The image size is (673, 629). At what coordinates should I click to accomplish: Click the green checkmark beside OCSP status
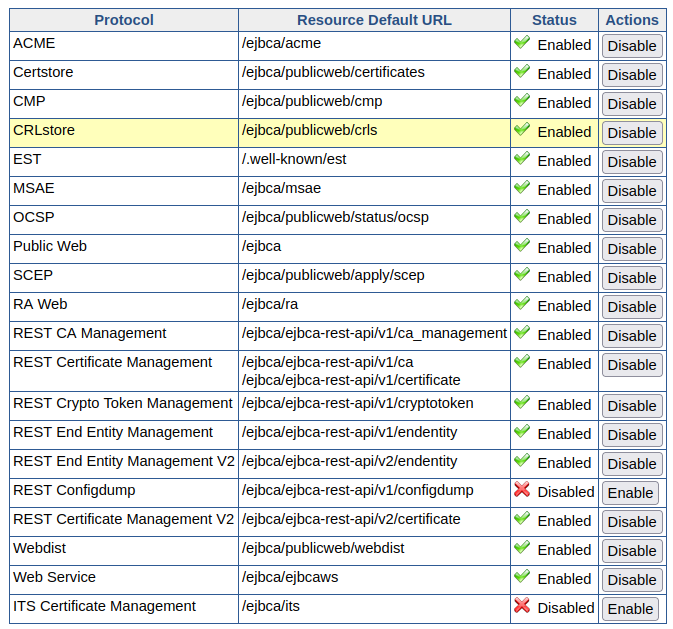click(x=521, y=218)
